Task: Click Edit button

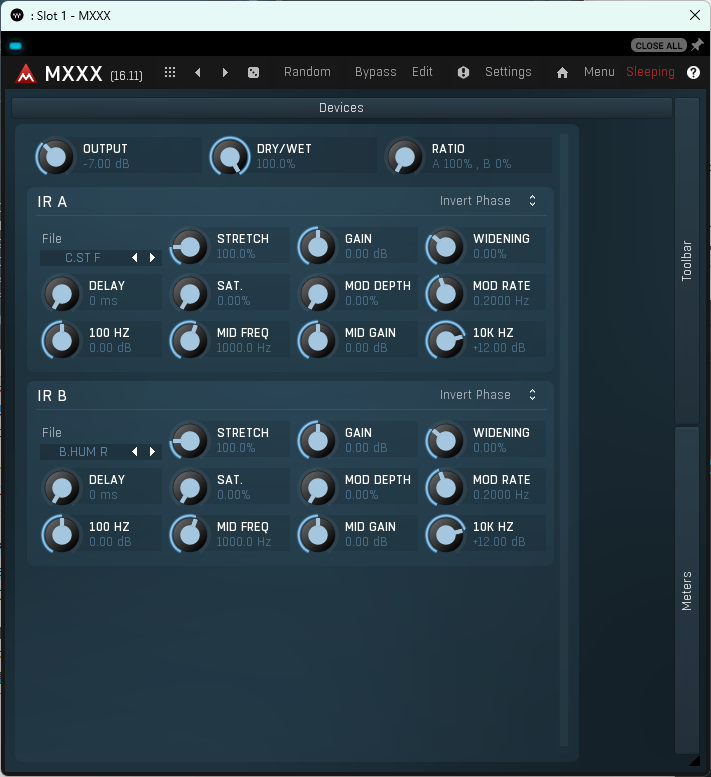Action: click(422, 72)
